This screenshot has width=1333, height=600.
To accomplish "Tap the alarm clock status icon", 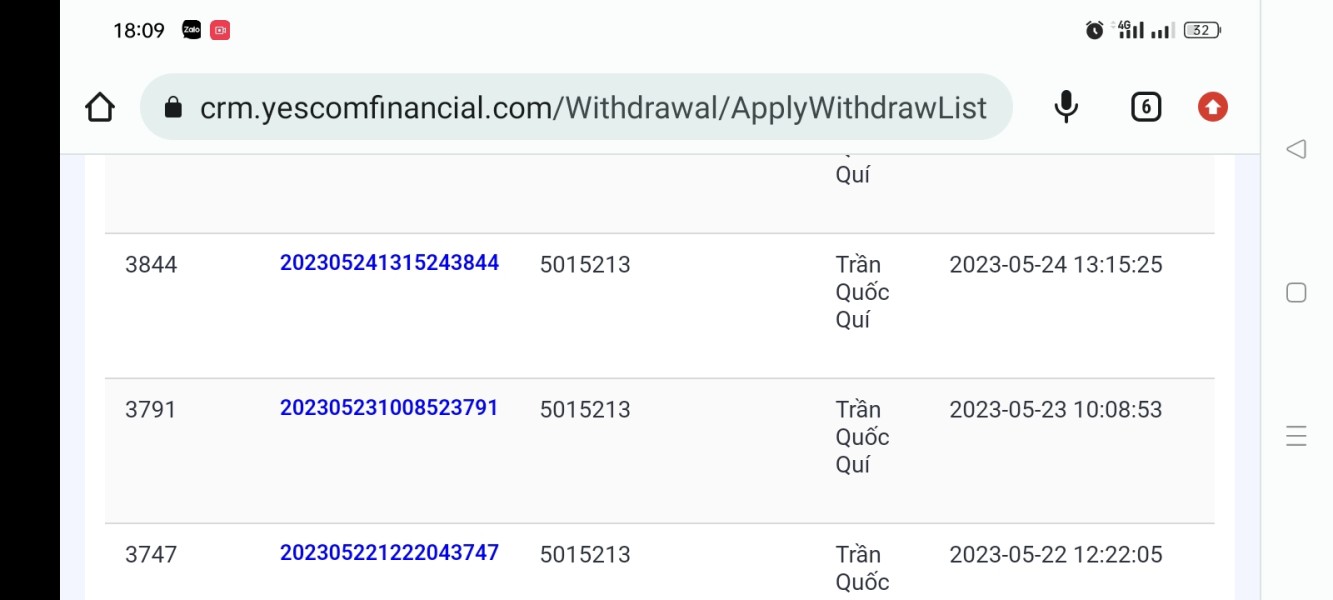I will (1094, 30).
